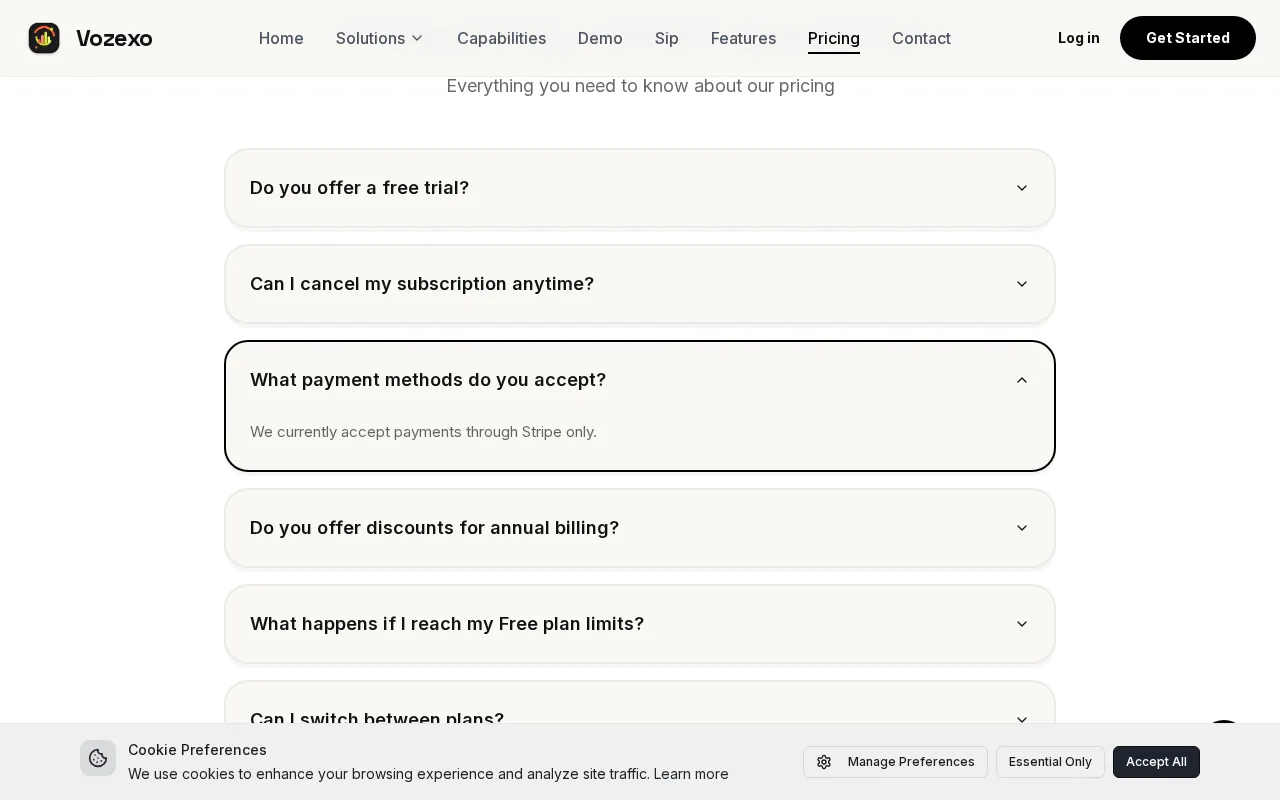Go to the Home page

(281, 38)
